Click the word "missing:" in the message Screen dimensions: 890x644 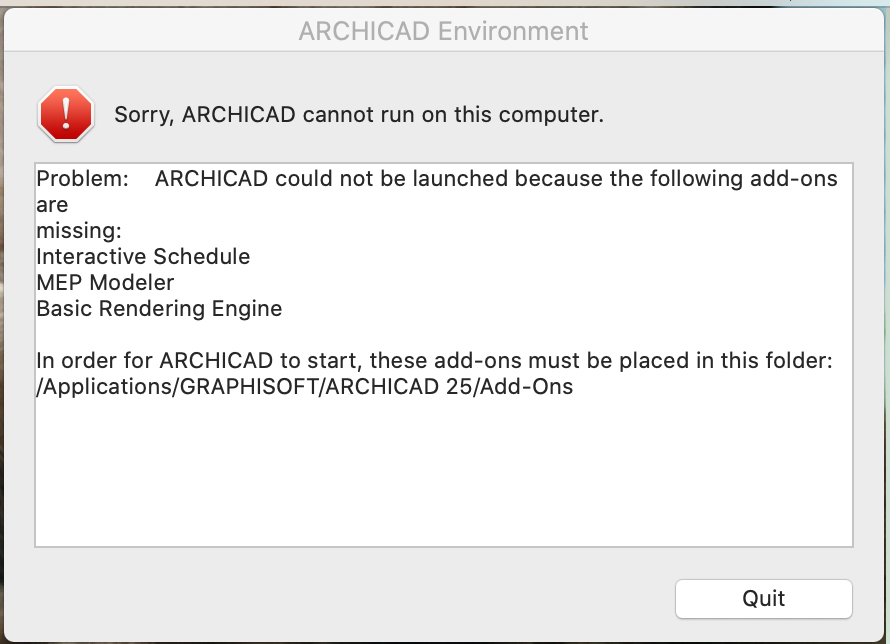(x=79, y=231)
